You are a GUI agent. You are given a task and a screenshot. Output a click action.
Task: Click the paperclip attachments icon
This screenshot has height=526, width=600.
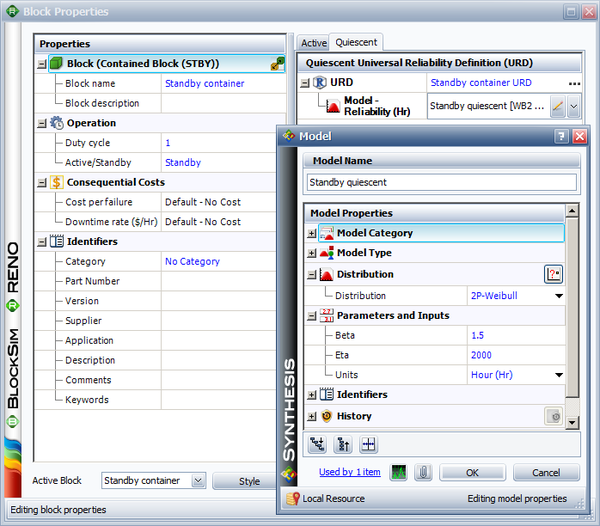423,472
